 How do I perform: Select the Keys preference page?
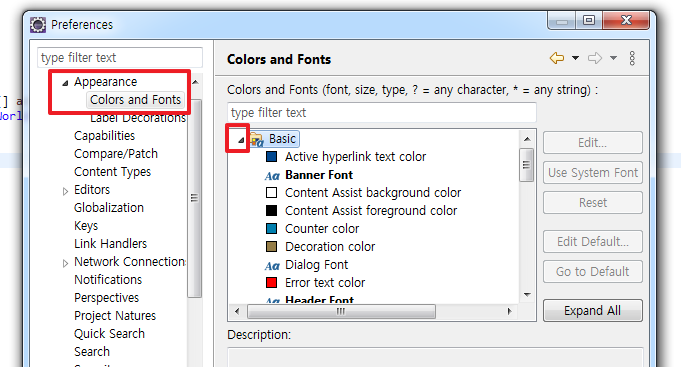click(86, 226)
